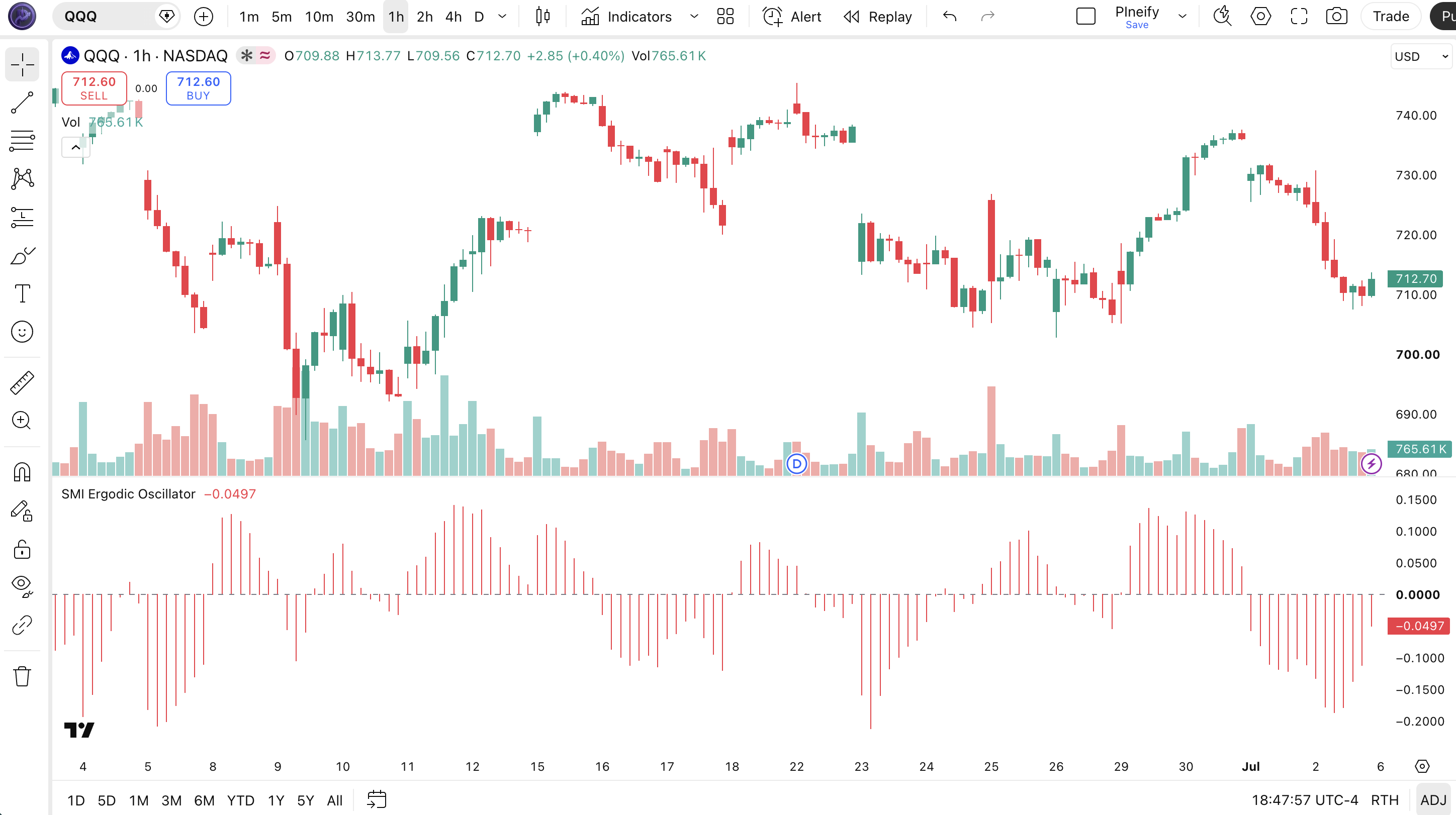The height and width of the screenshot is (815, 1456).
Task: Open timezone 18:47:57 UTC-4 menu
Action: pyautogui.click(x=1305, y=800)
